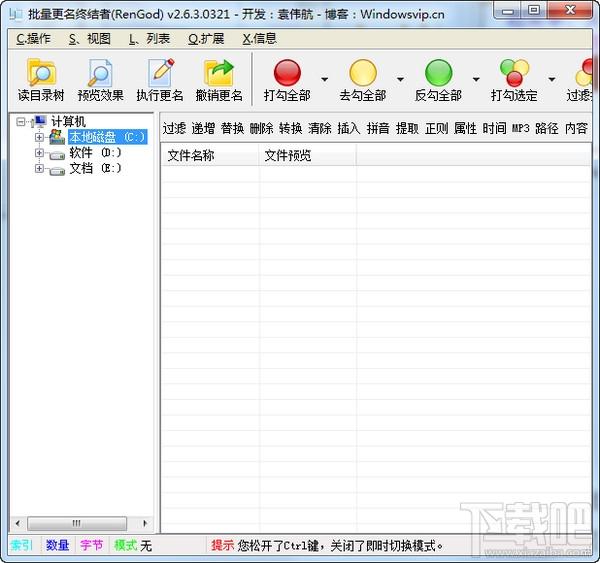Select 计算机 root label in tree

[68, 121]
